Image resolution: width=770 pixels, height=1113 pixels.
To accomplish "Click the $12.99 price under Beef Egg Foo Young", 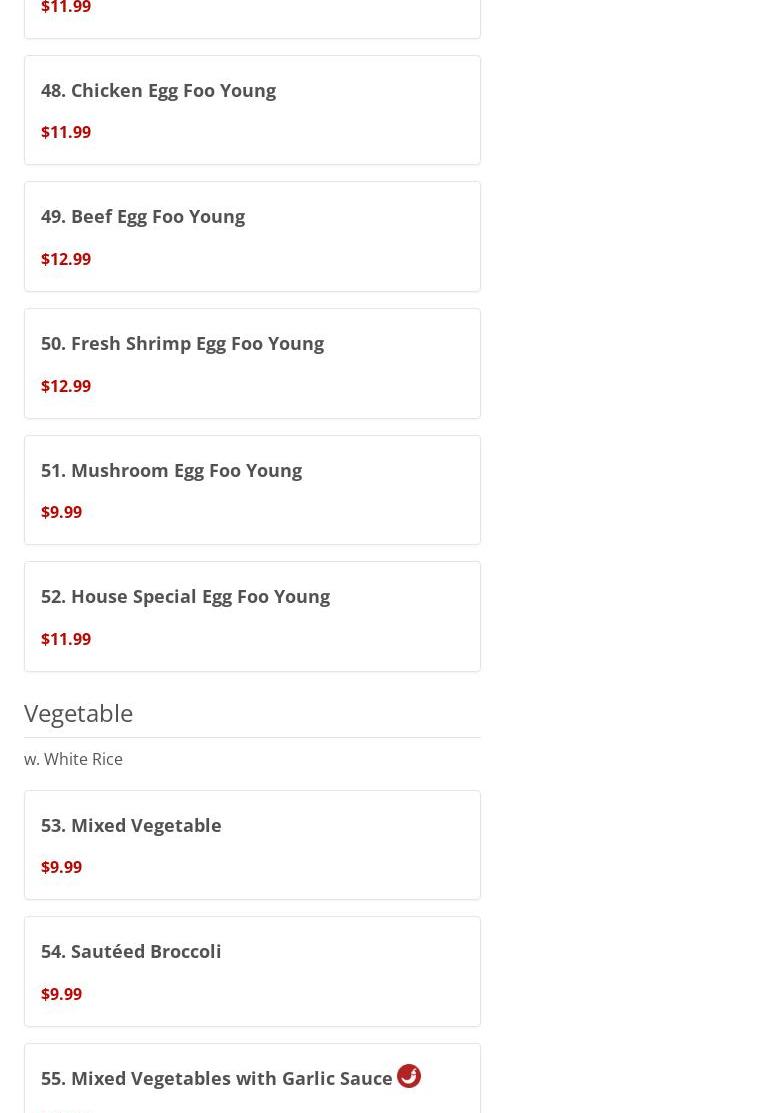I will point(66,259).
